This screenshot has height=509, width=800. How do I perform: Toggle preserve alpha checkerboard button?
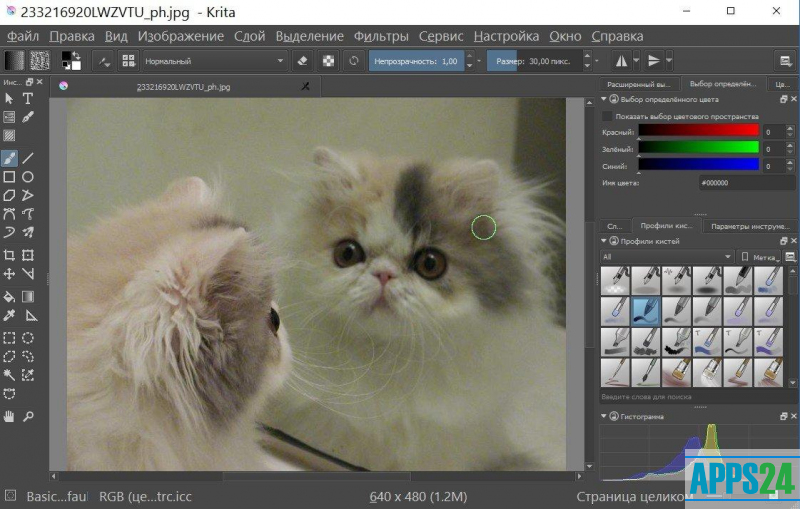point(328,61)
